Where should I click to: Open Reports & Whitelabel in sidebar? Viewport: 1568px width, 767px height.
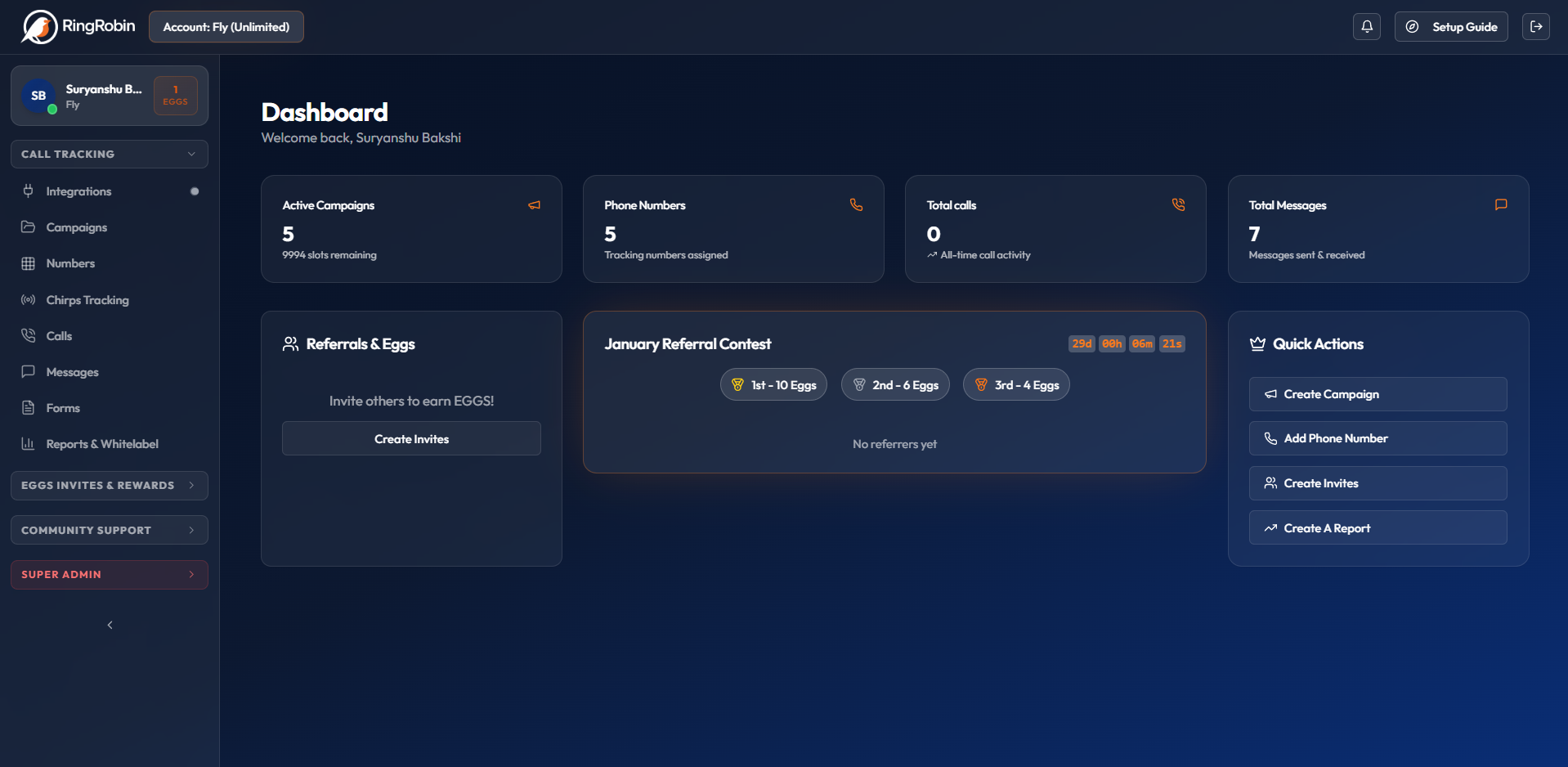click(101, 444)
